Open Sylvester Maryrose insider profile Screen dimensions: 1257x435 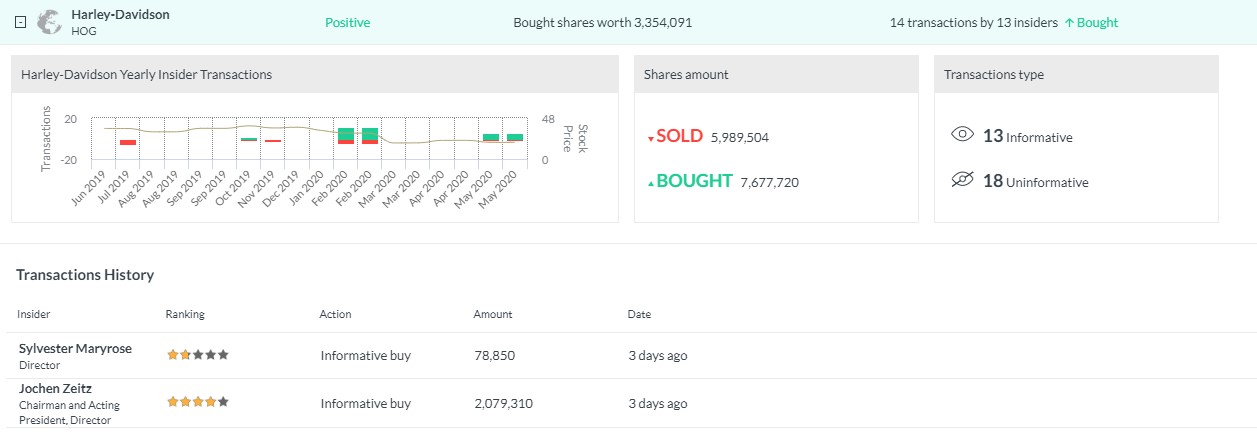[x=75, y=348]
